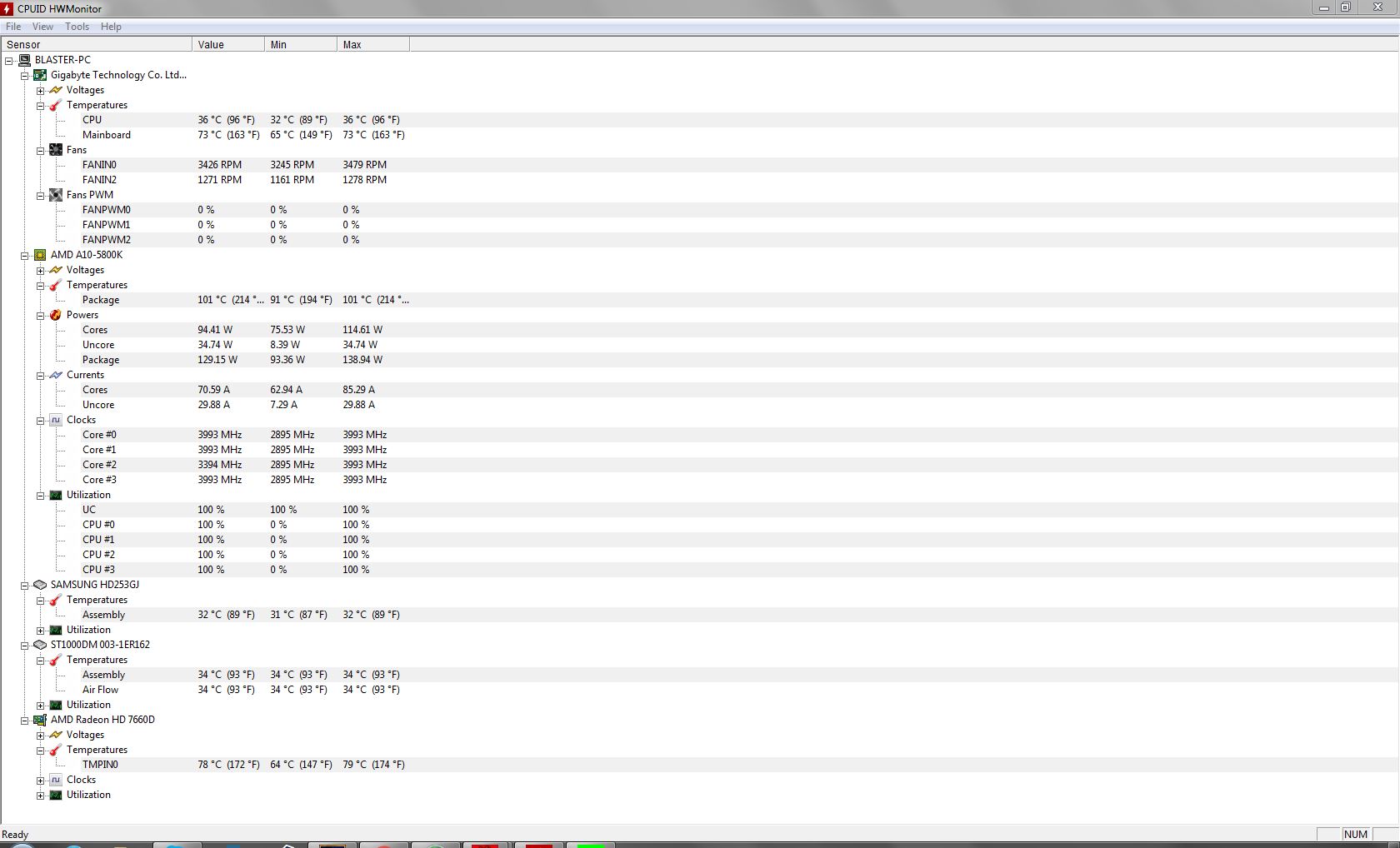Click thermometer icon for Radeon Temperatures

(x=56, y=750)
